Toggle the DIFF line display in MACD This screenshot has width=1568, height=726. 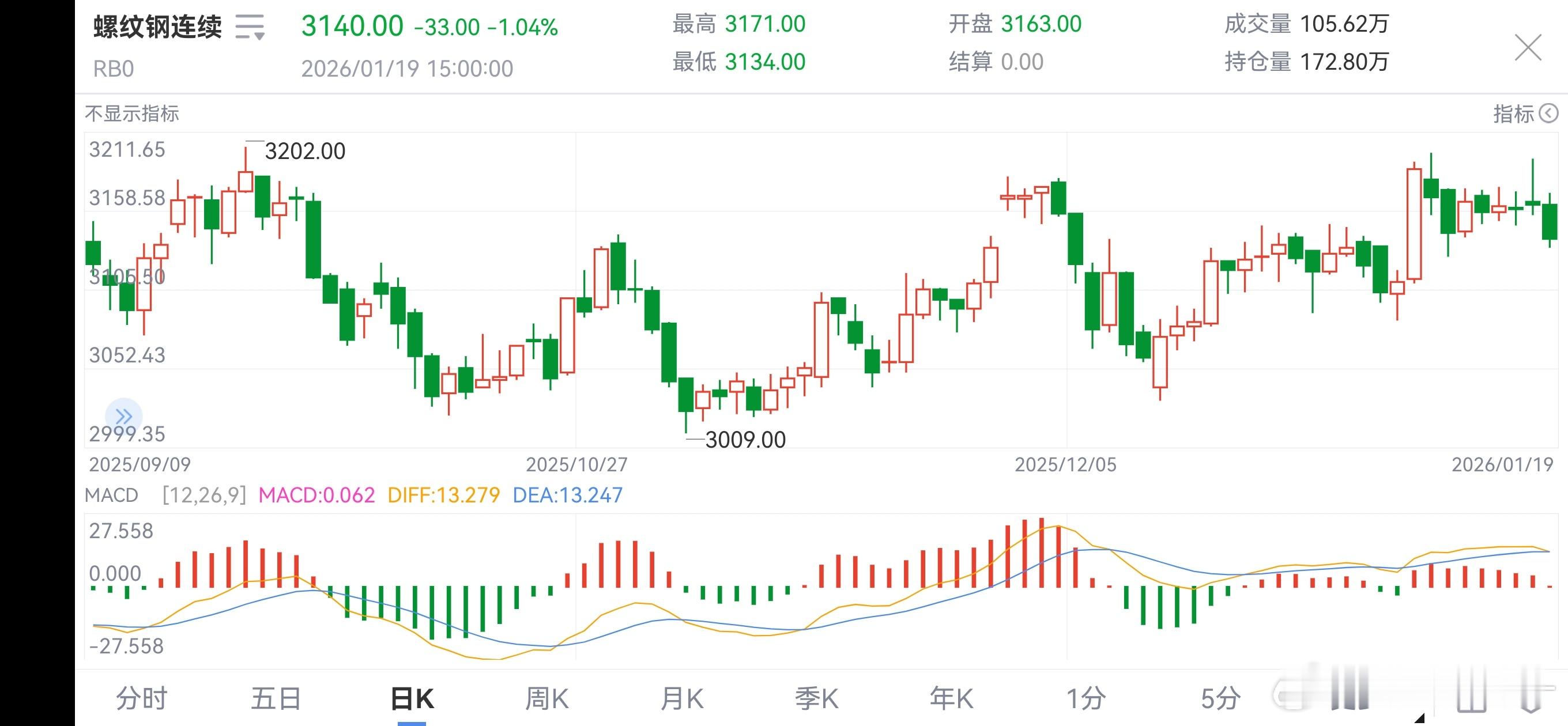tap(443, 496)
